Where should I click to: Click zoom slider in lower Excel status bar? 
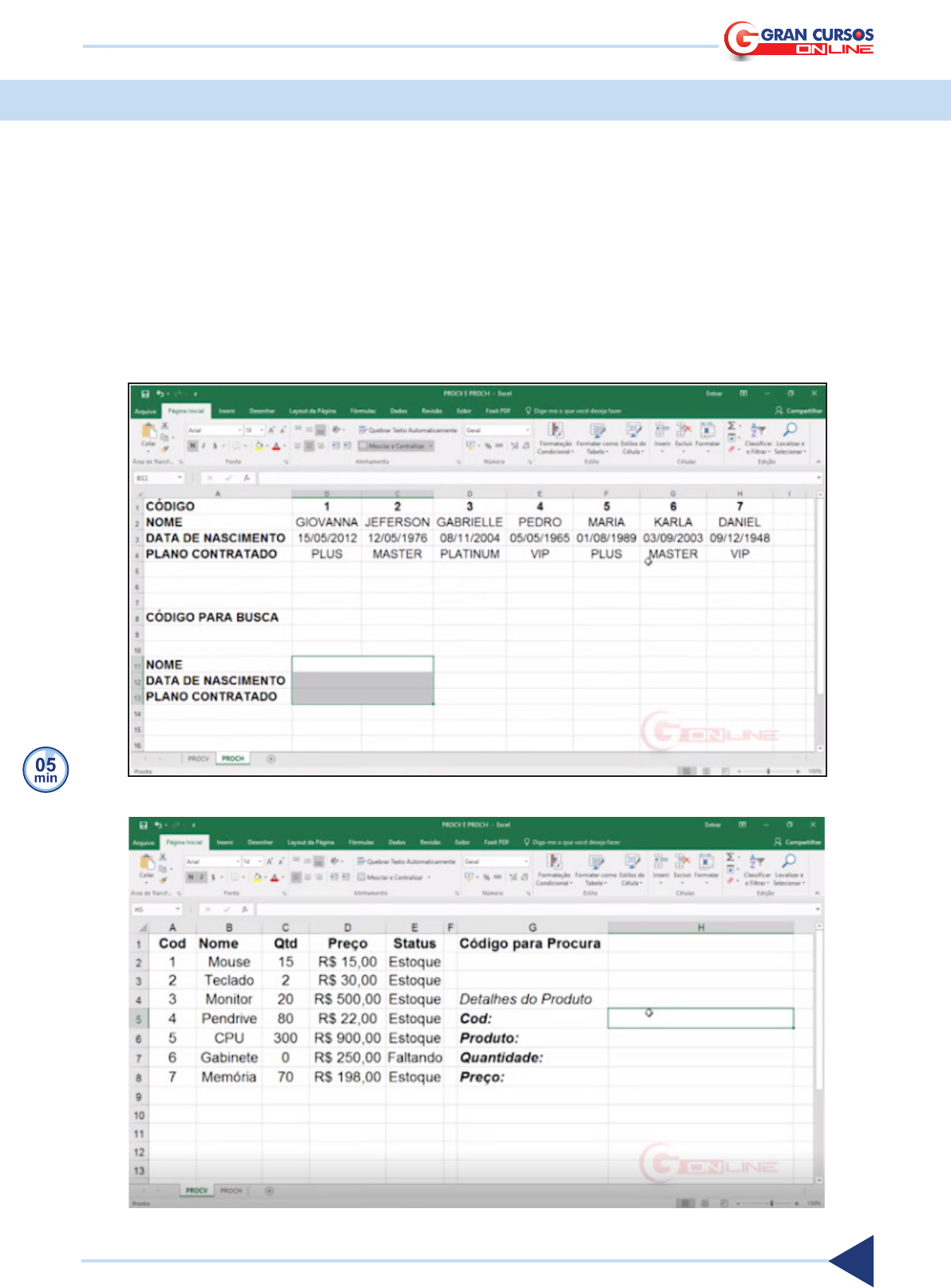click(x=771, y=1203)
